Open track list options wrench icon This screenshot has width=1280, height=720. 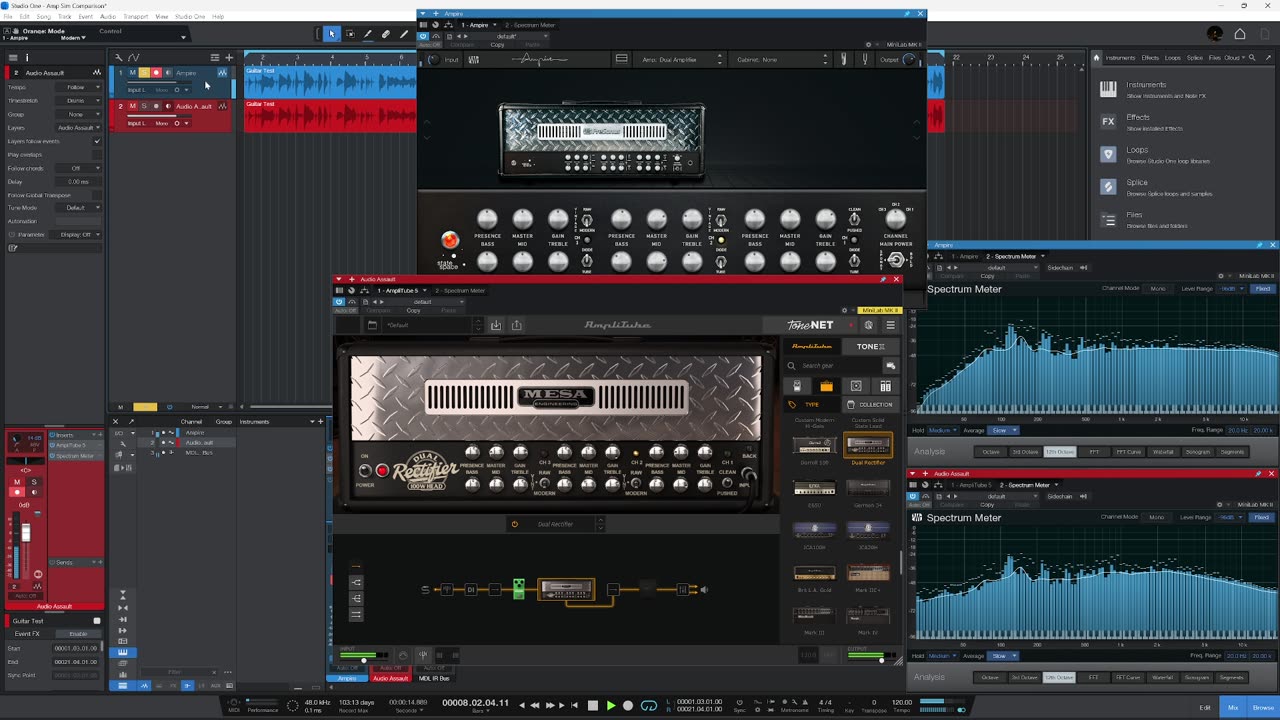pos(118,57)
